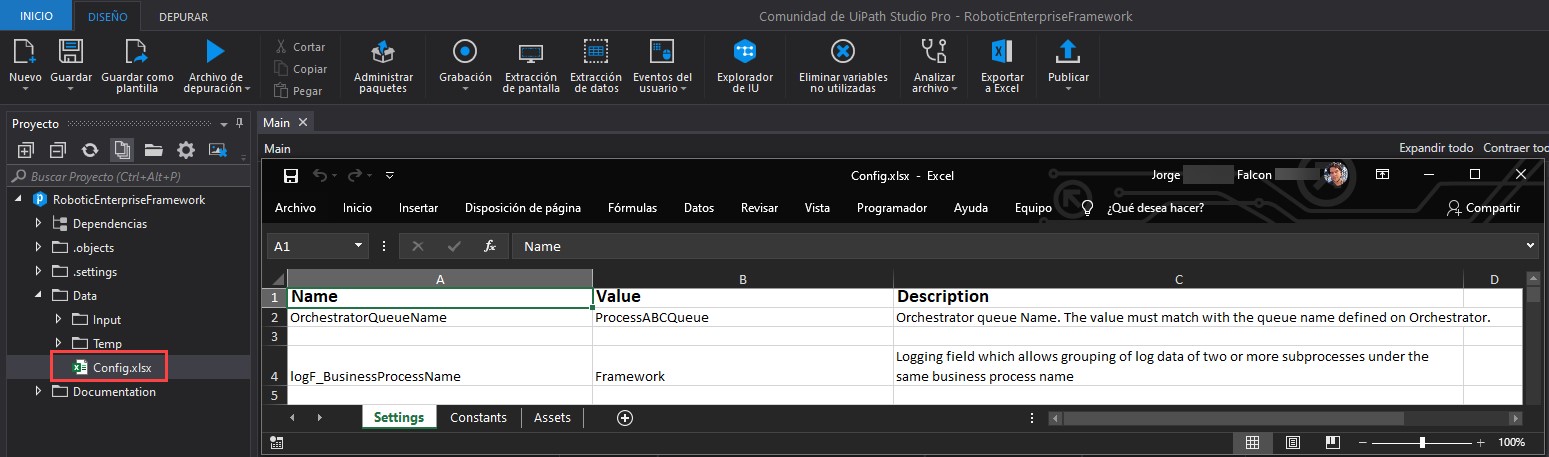Click the Eventos del usuario icon
Screen dimensions: 1549x457
tap(661, 51)
